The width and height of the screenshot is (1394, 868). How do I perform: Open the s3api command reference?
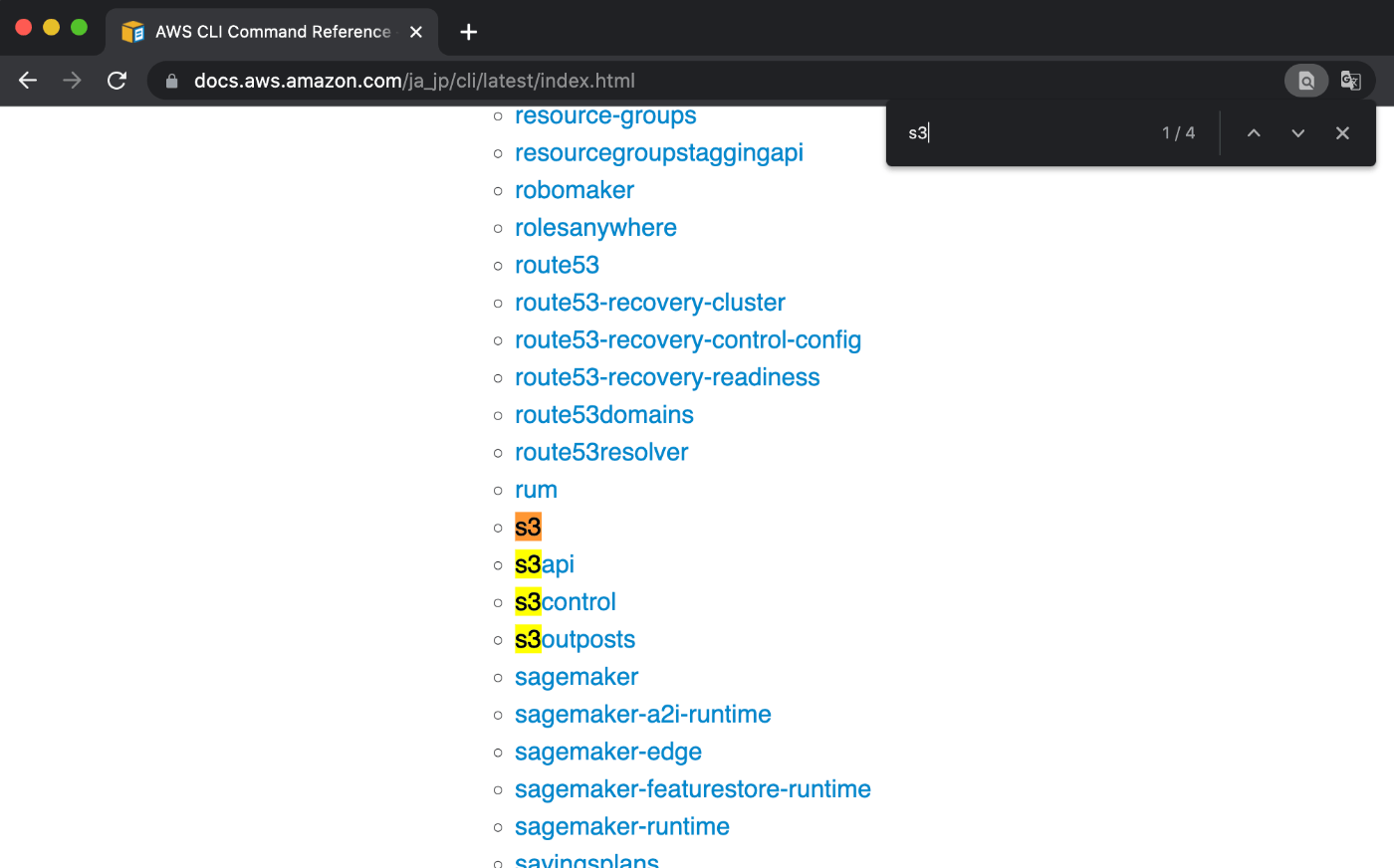point(544,563)
